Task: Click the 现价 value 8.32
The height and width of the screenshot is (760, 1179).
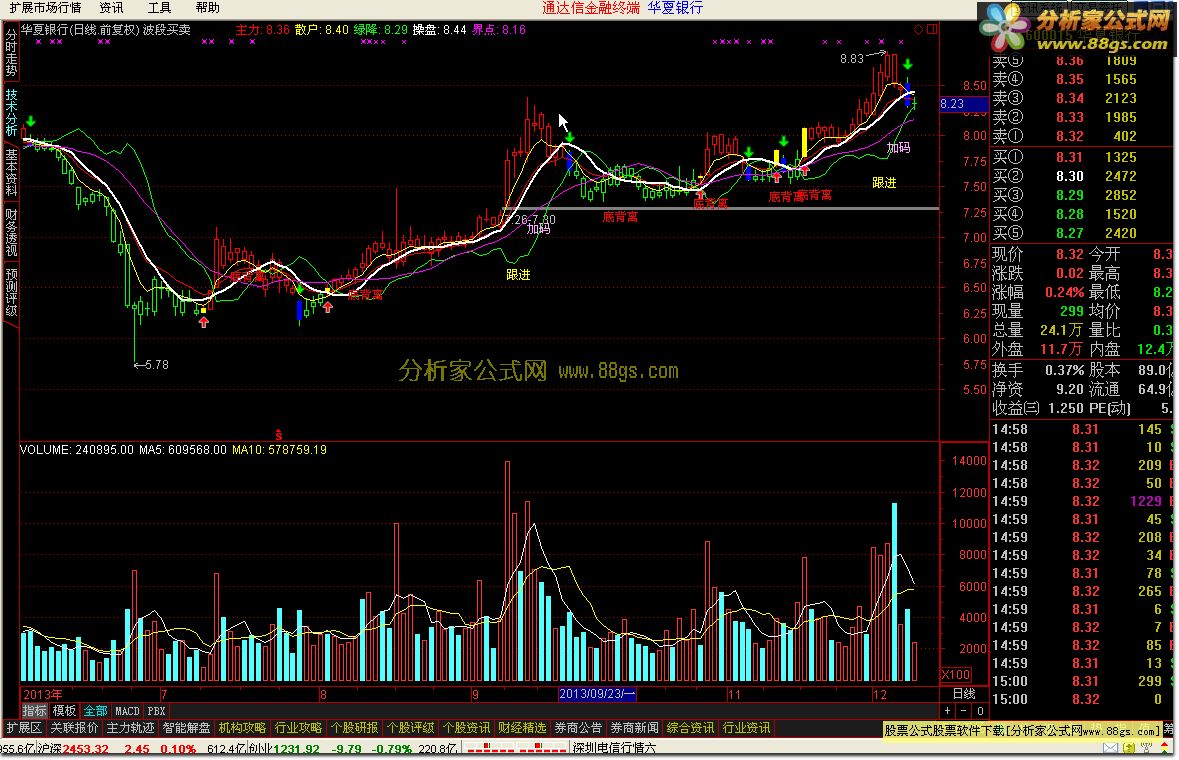Action: pos(1069,254)
